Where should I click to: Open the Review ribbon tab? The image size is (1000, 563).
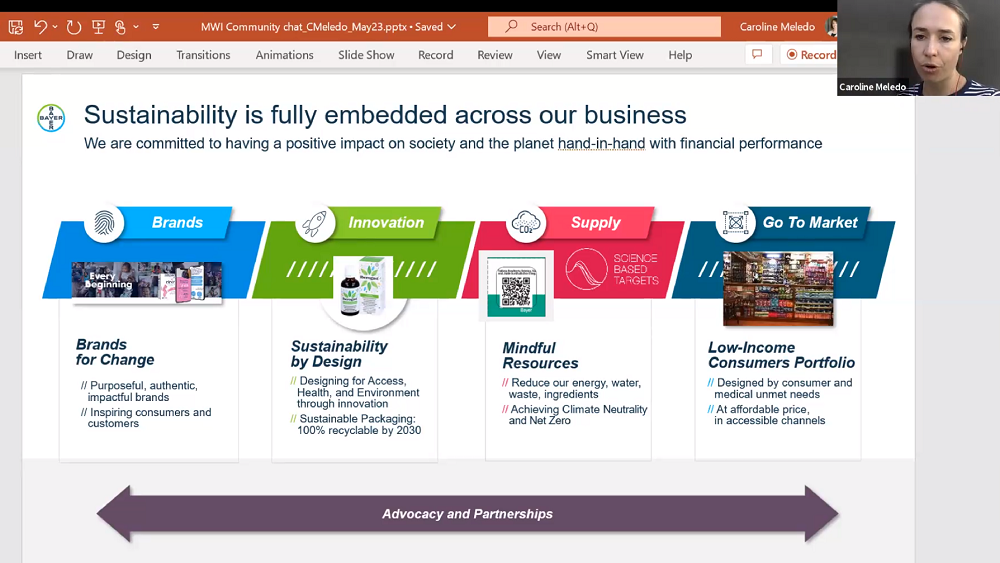495,55
